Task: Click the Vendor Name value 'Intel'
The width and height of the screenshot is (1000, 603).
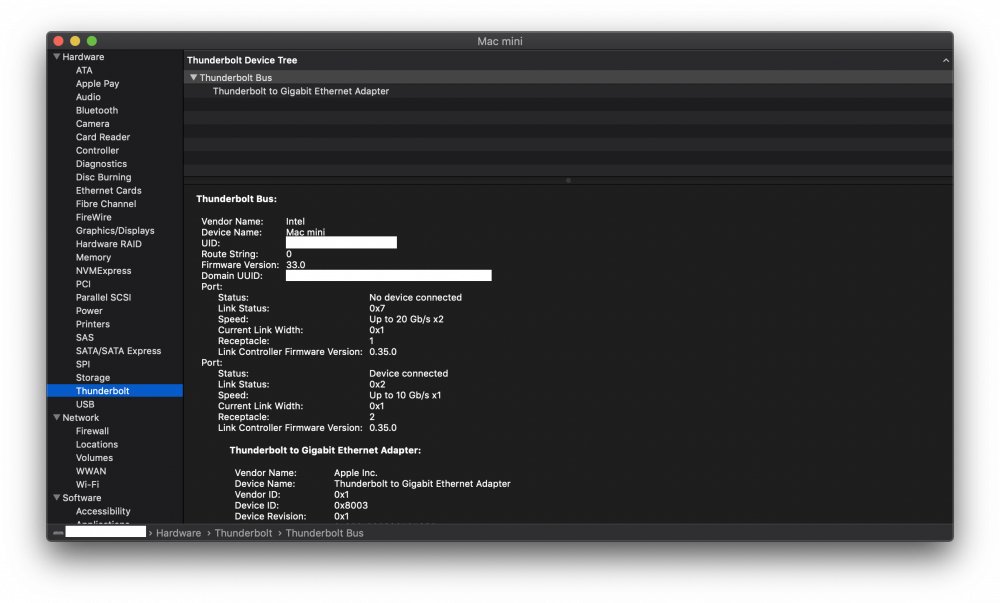Action: (x=295, y=221)
